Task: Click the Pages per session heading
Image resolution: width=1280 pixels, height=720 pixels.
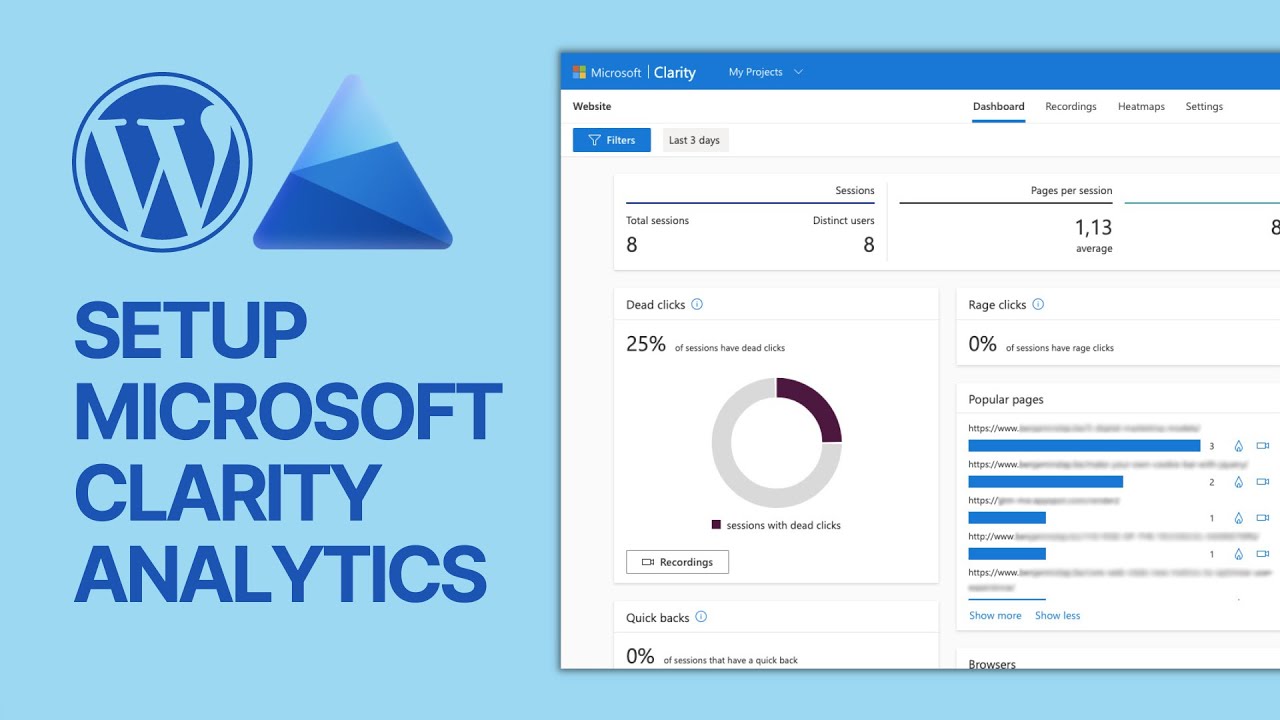Action: (x=1071, y=191)
